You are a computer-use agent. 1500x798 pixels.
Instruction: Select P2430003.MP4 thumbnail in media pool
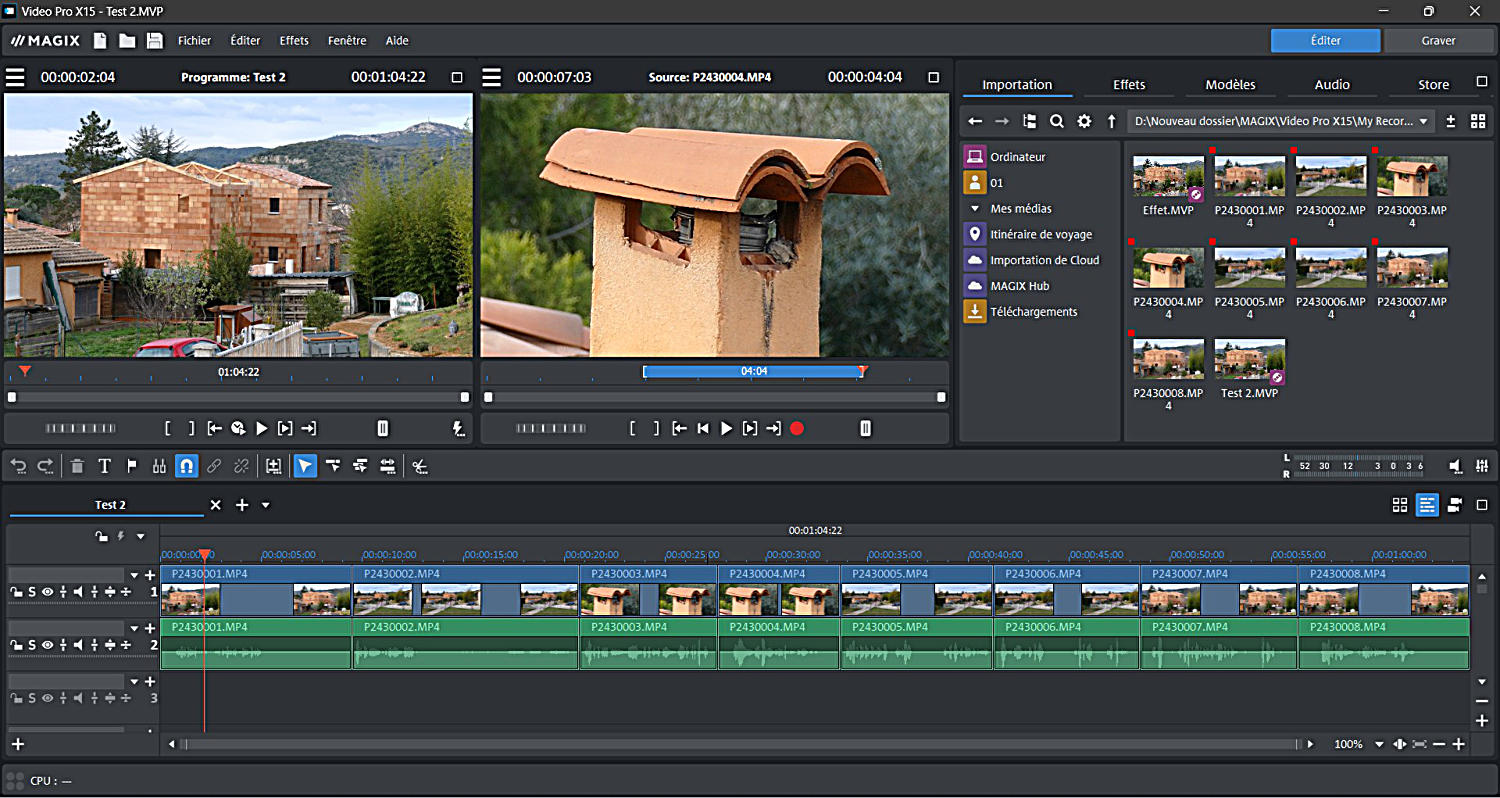point(1412,177)
